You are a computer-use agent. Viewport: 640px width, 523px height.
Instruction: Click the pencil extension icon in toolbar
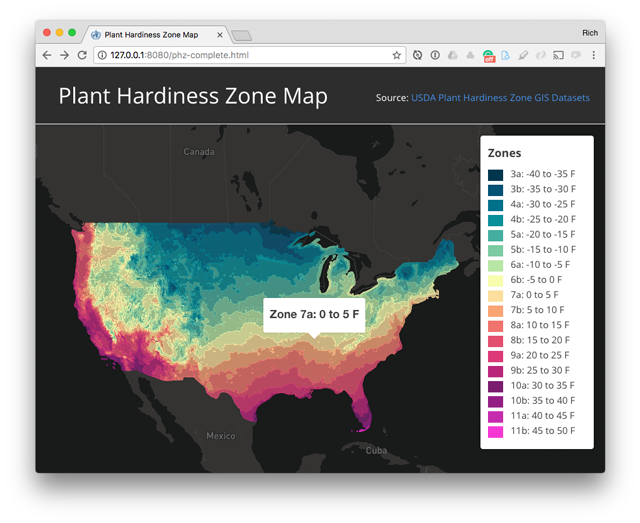524,55
